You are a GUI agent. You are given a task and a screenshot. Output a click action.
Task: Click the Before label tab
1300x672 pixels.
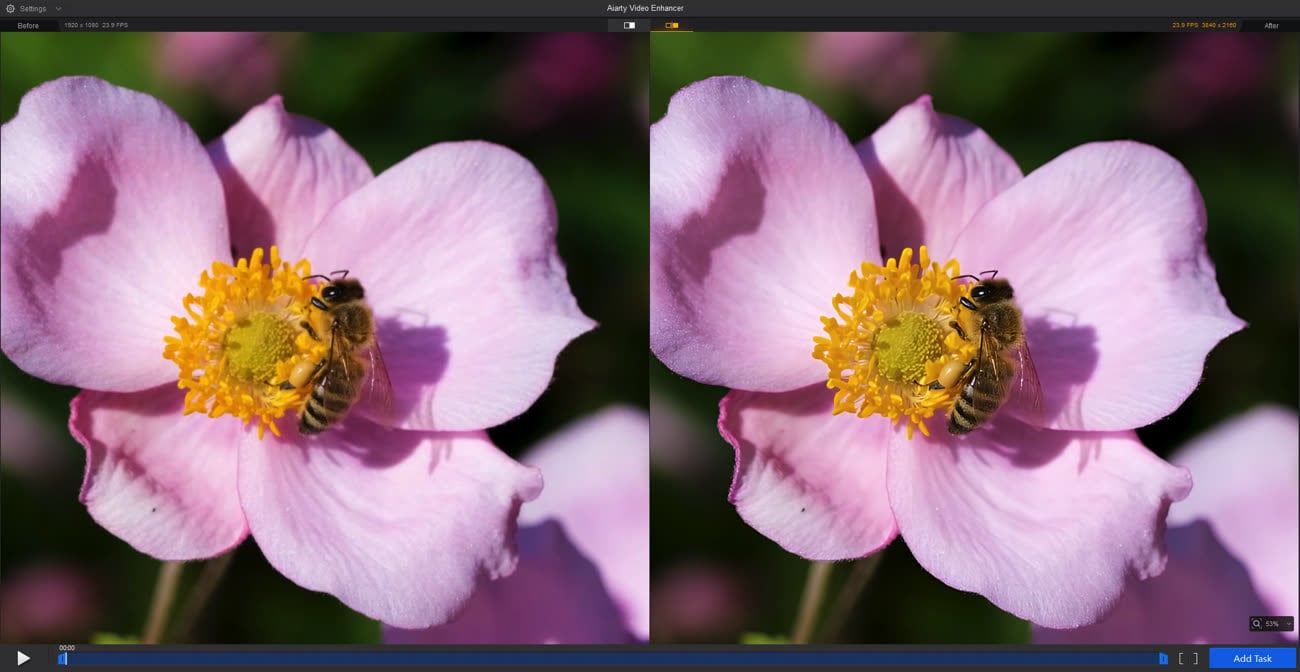coord(28,25)
